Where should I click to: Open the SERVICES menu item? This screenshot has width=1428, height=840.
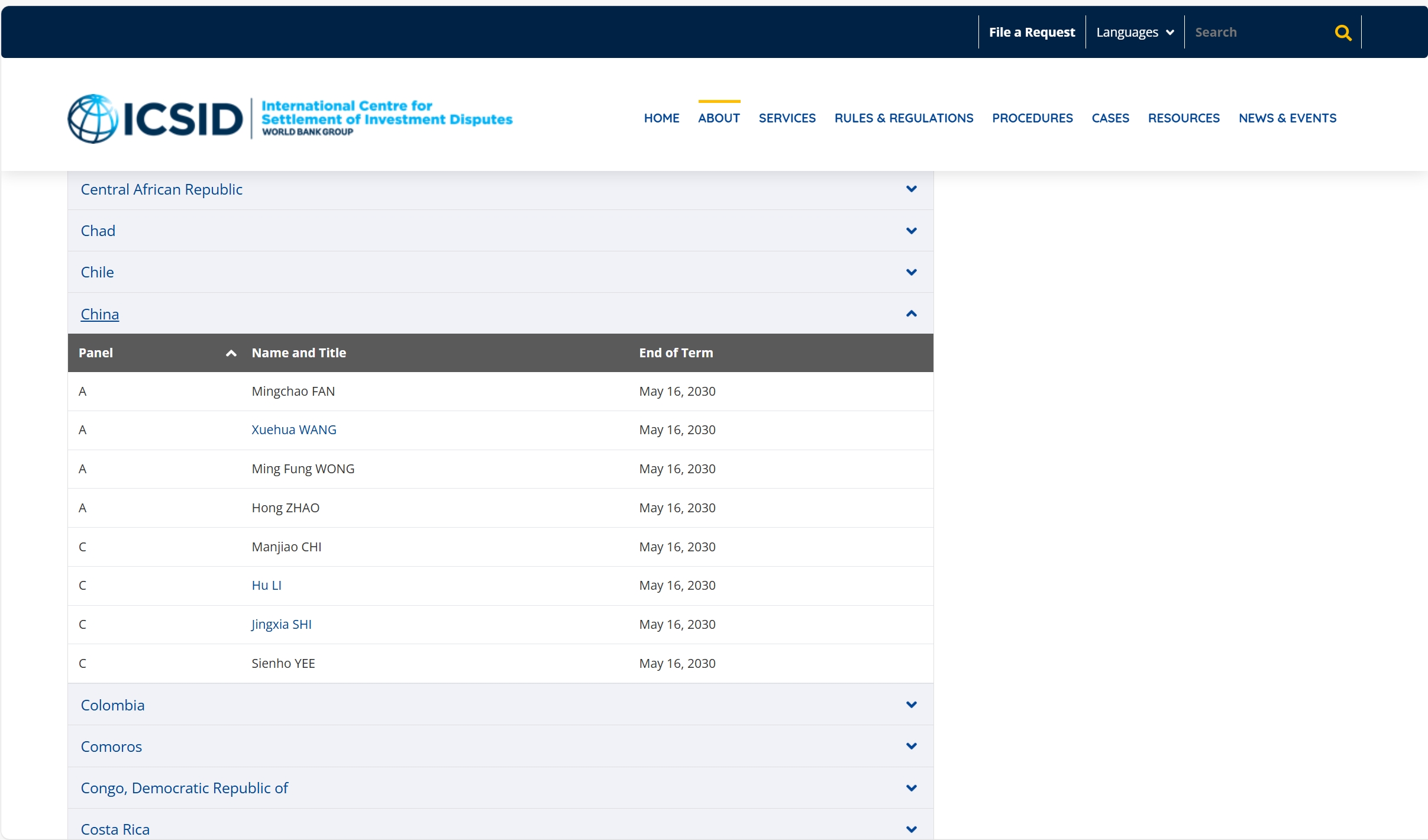click(787, 118)
